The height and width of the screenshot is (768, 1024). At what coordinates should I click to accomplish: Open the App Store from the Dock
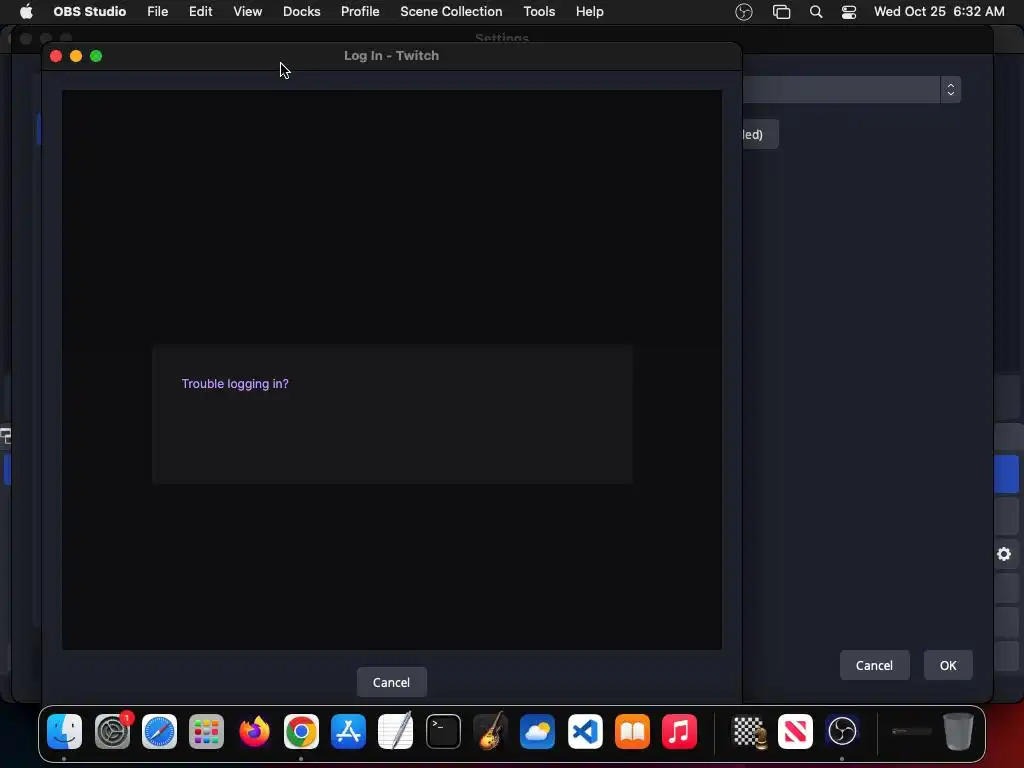(x=349, y=731)
